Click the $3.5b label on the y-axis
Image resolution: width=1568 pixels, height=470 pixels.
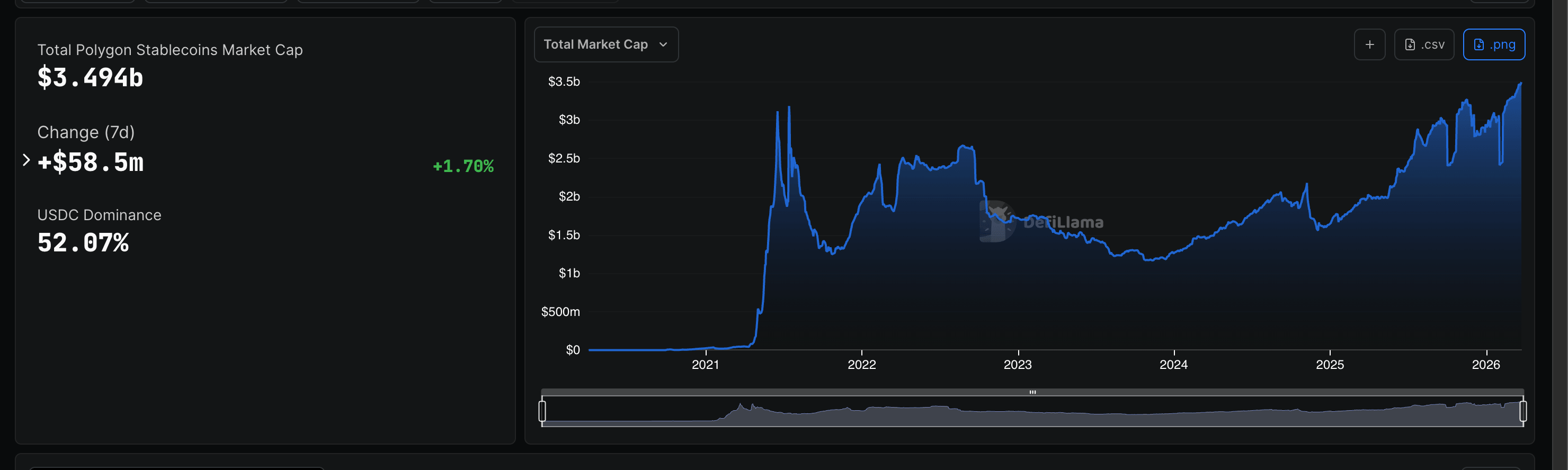[x=564, y=82]
